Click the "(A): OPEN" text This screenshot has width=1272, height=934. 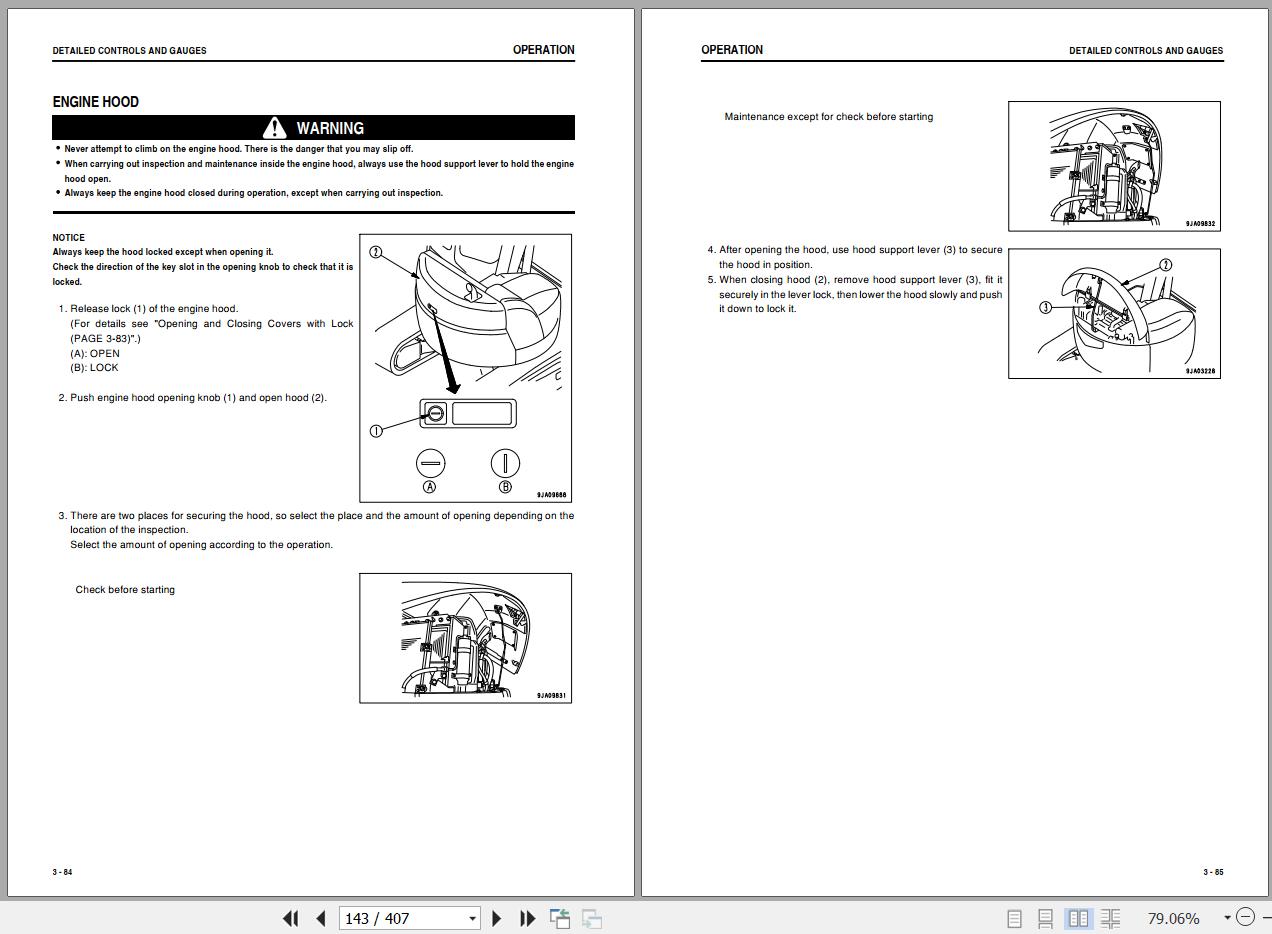pyautogui.click(x=95, y=353)
